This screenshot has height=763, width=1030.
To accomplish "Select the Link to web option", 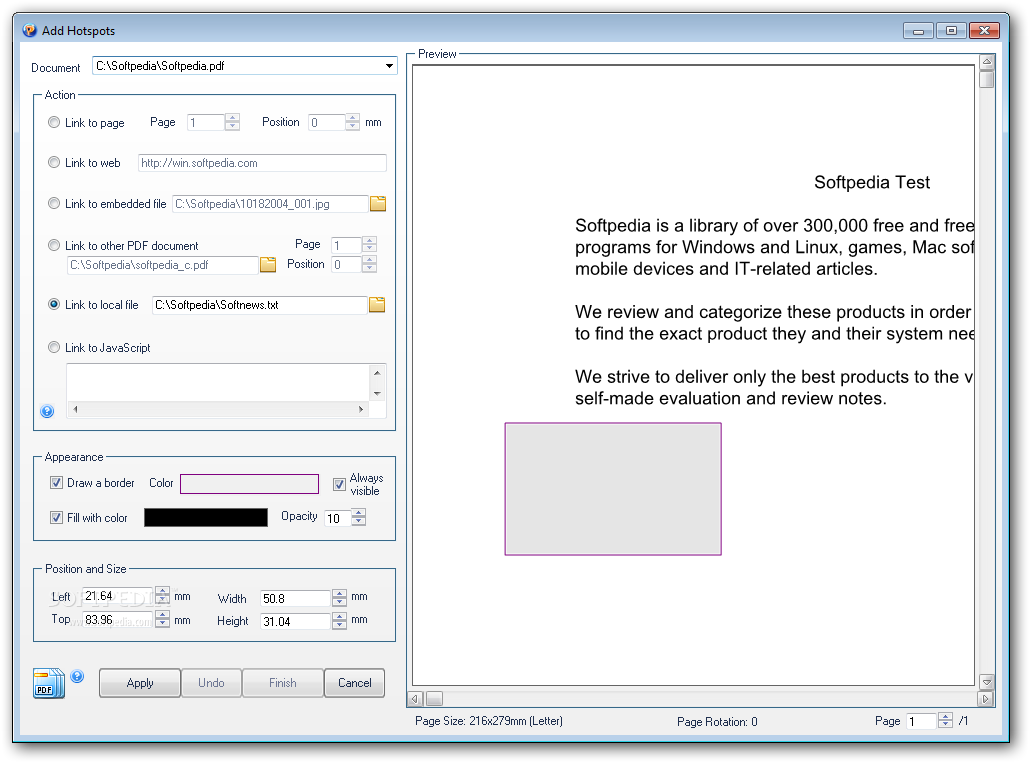I will 54,162.
